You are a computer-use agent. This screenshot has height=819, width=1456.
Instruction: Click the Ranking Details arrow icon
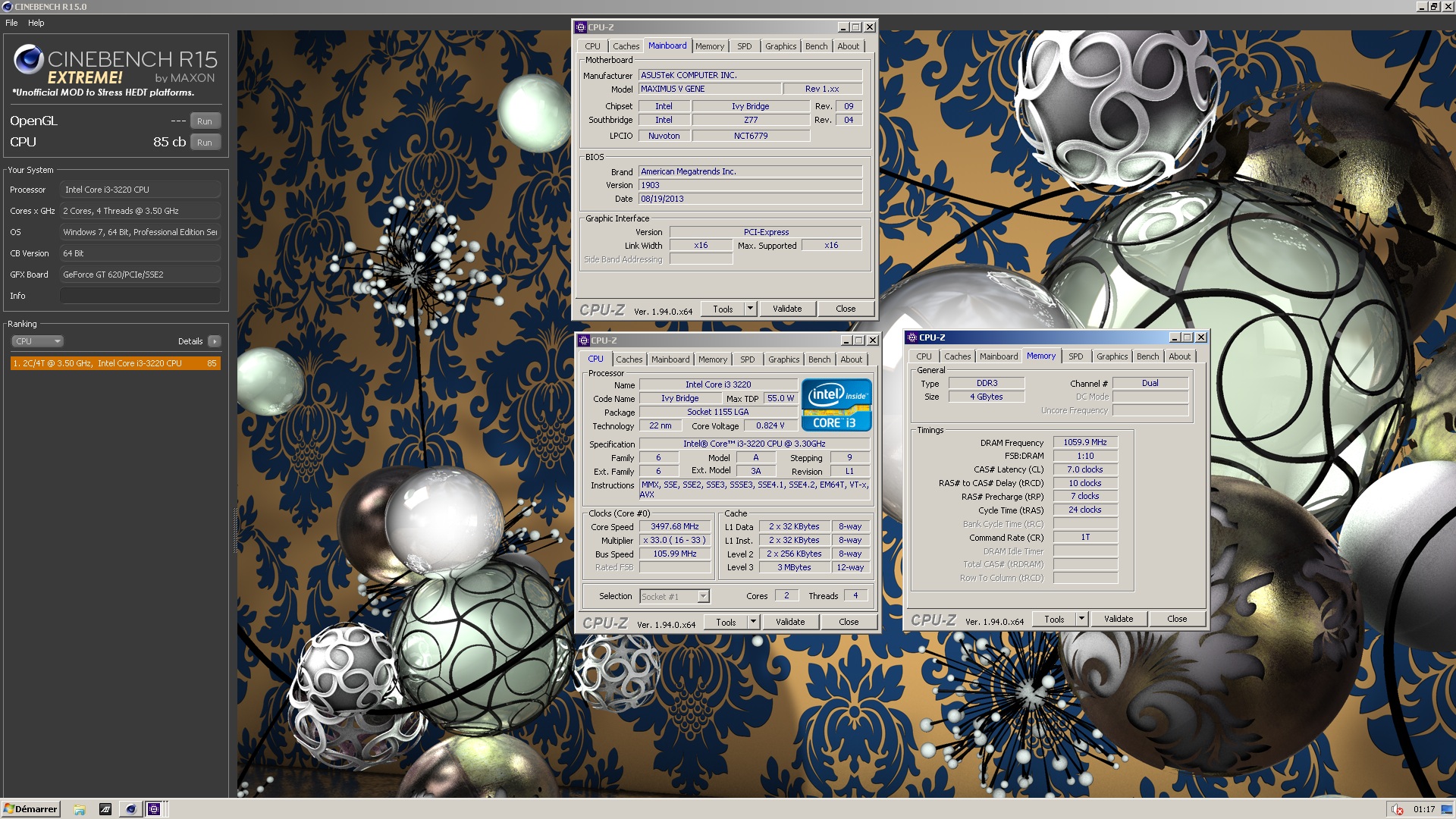coord(215,341)
